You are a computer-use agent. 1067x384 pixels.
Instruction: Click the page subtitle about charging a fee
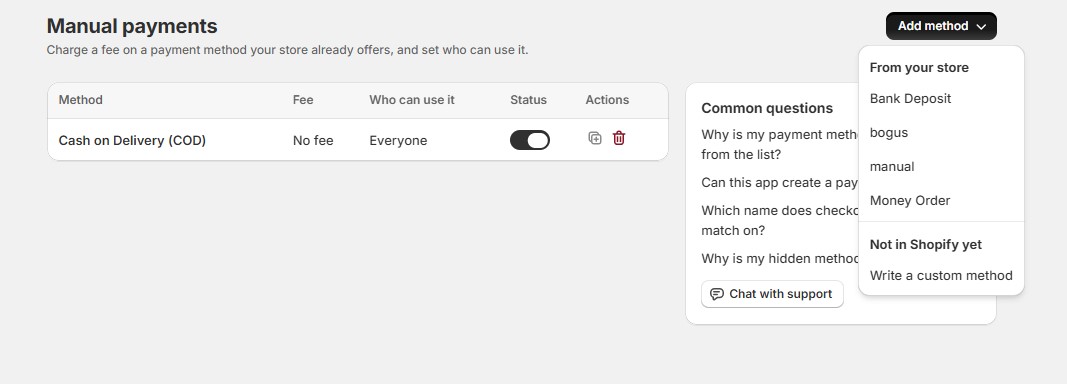click(287, 50)
